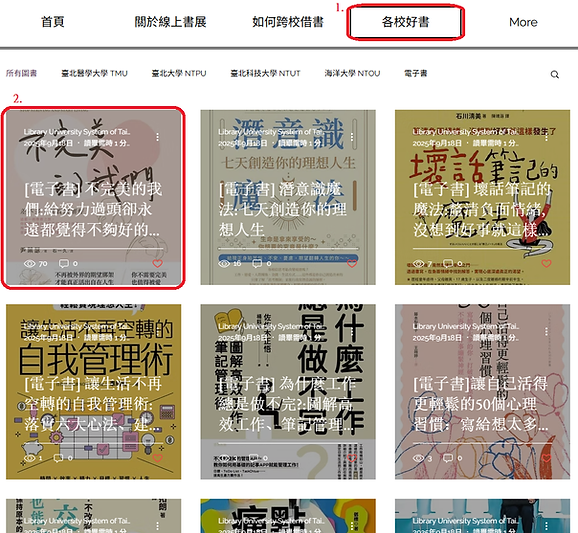The height and width of the screenshot is (533, 578).
Task: Click comment icon on 自我管理術 card
Action: click(x=58, y=458)
